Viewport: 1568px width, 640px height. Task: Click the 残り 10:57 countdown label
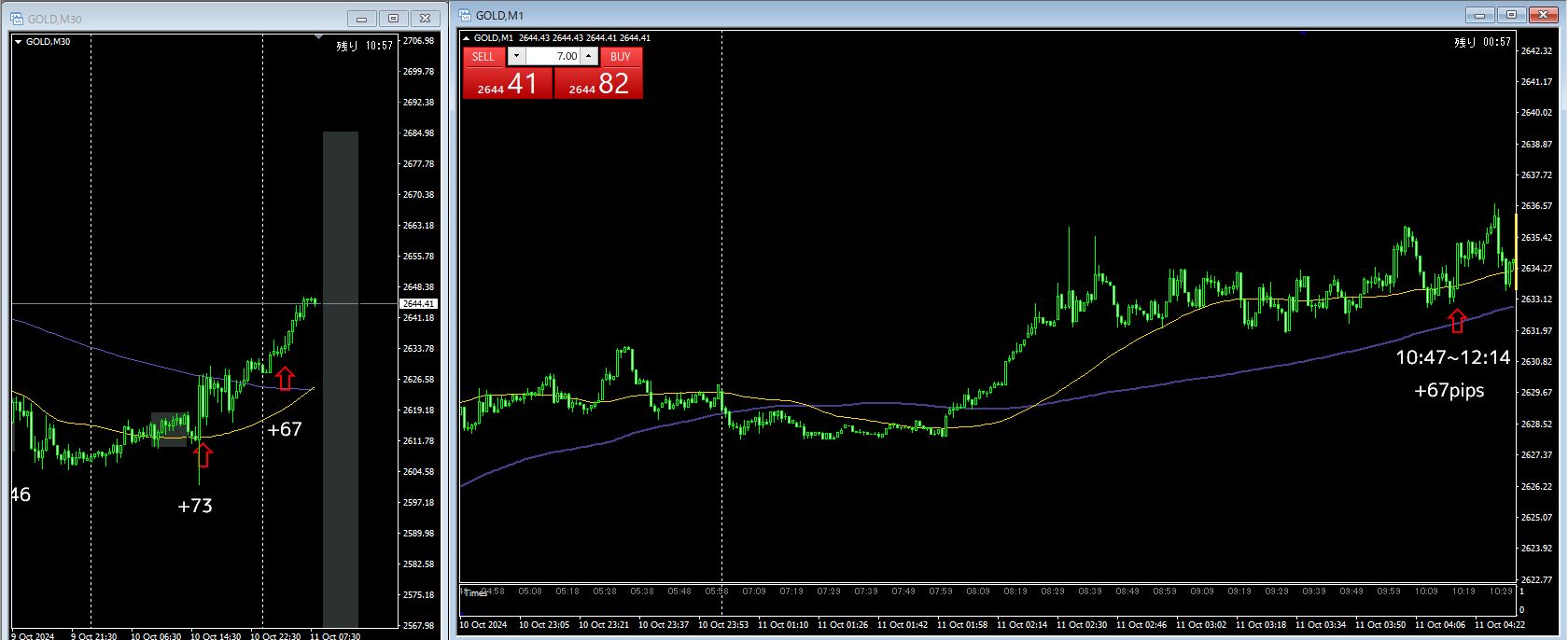click(365, 45)
